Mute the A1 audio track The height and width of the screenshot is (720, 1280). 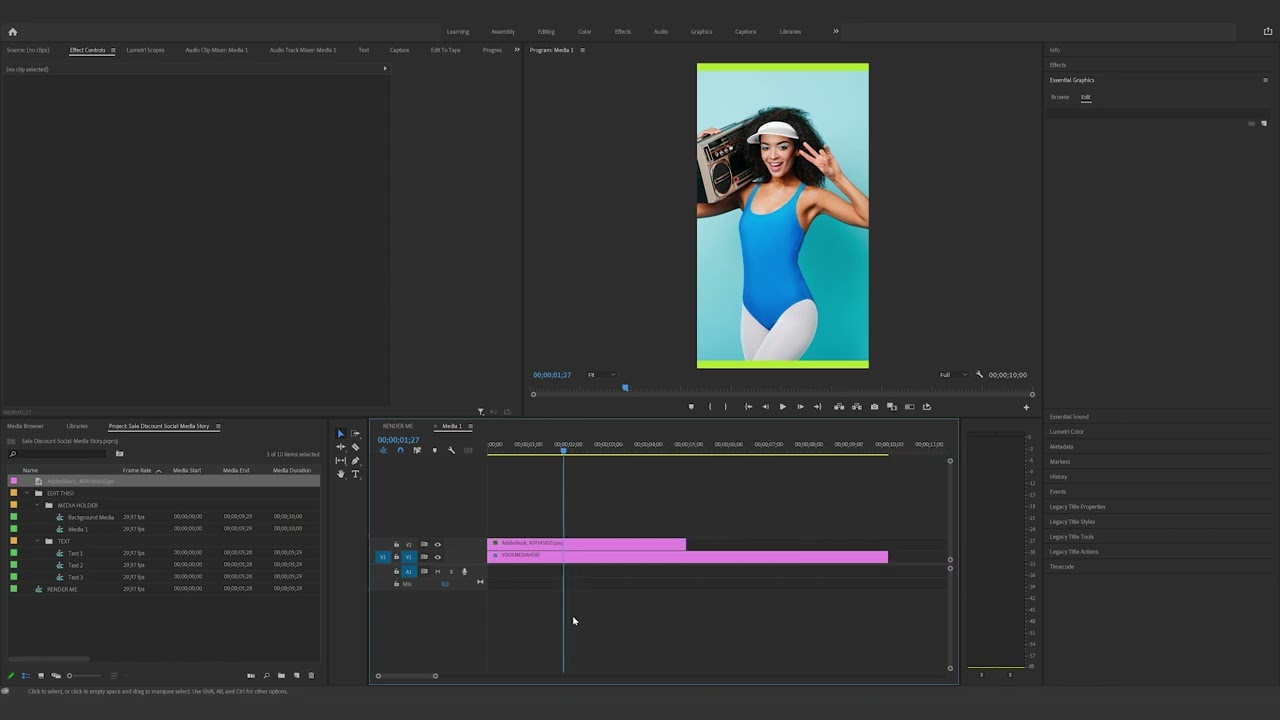pos(437,572)
